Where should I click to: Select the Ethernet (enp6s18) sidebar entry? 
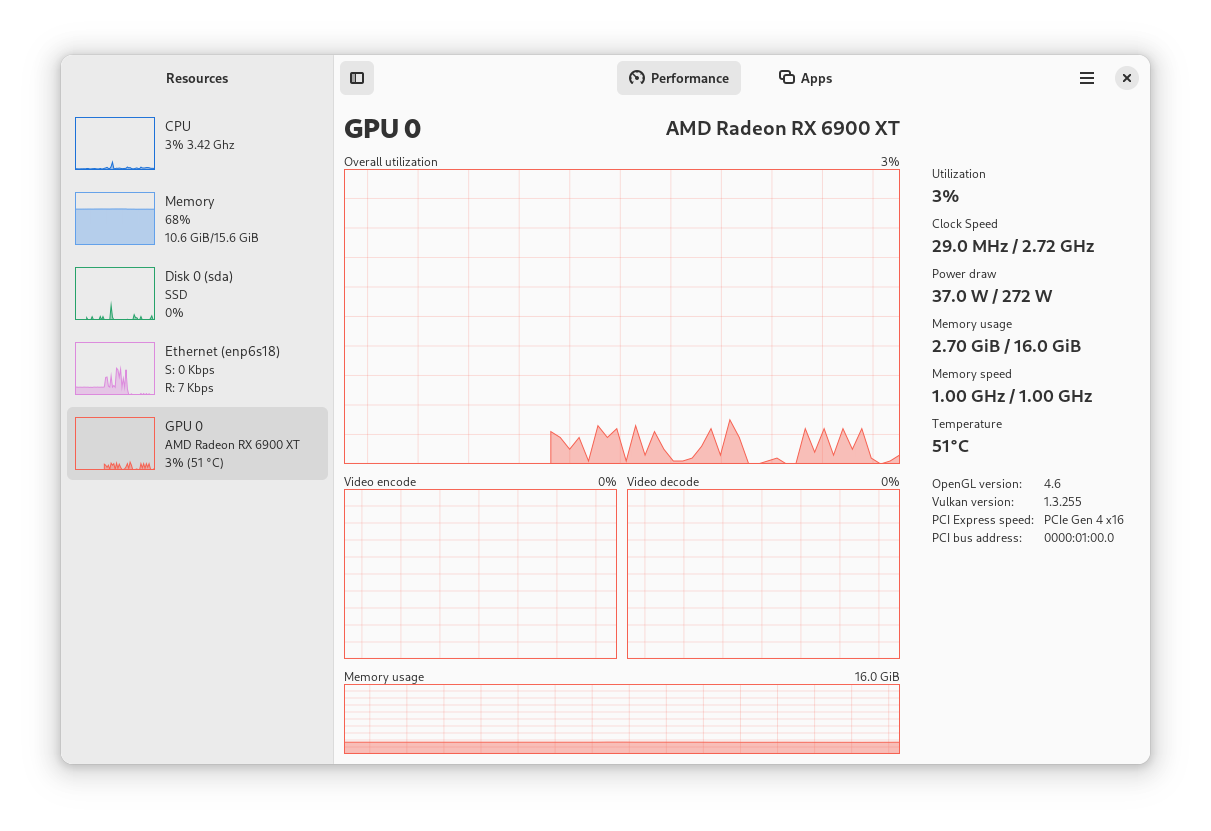coord(197,369)
